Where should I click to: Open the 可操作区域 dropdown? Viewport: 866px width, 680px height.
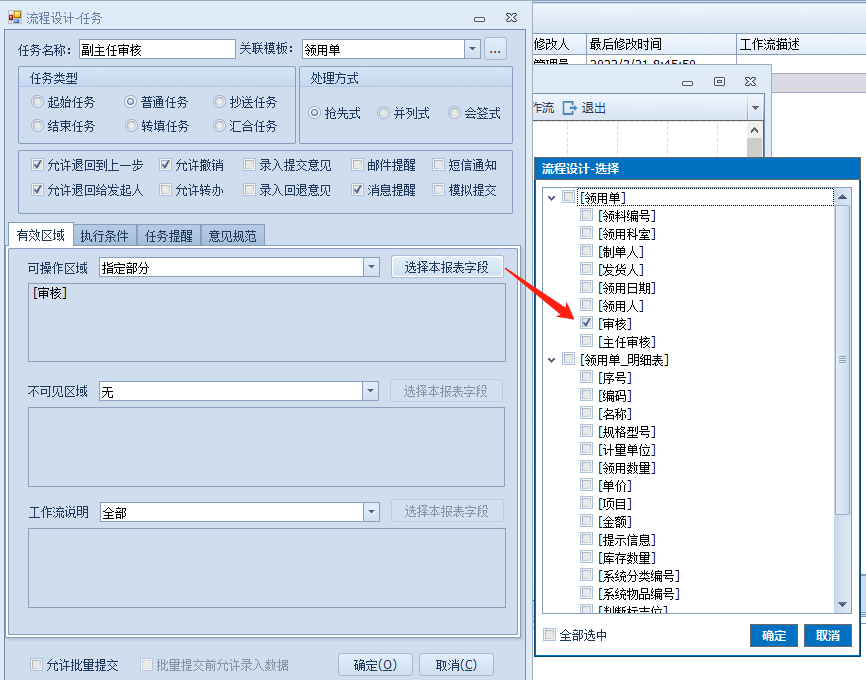coord(371,267)
